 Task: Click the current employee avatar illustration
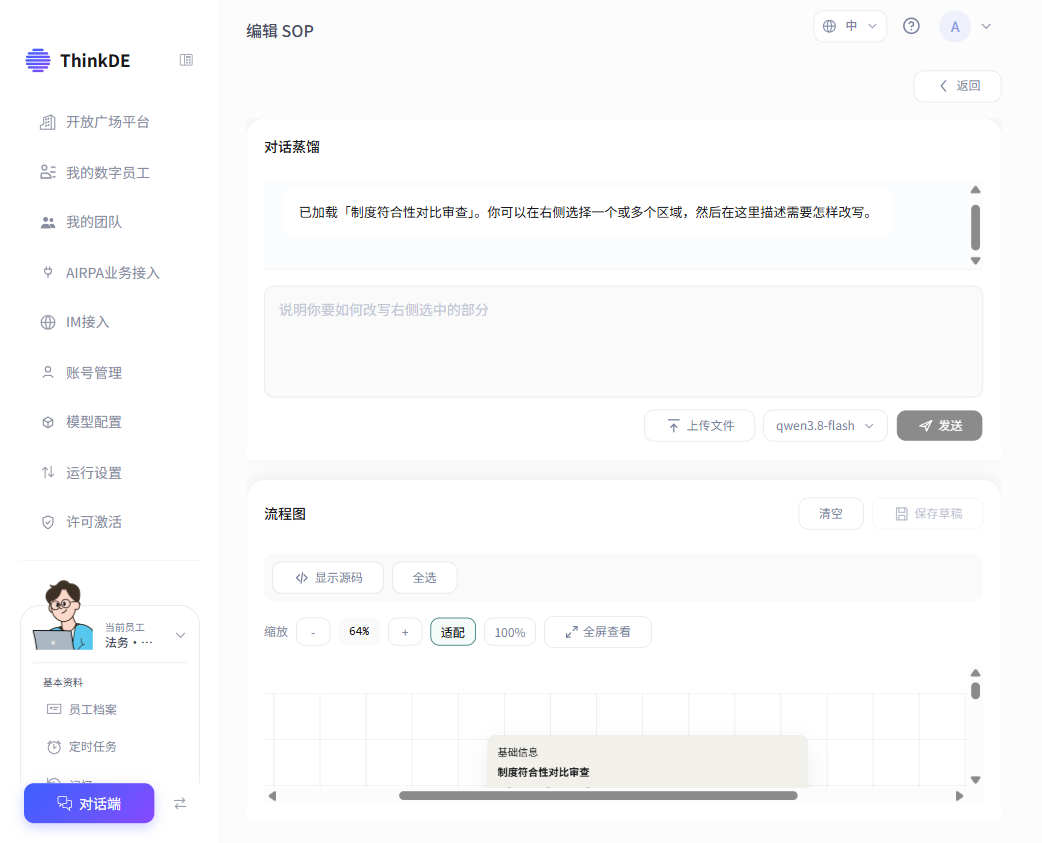pyautogui.click(x=63, y=615)
